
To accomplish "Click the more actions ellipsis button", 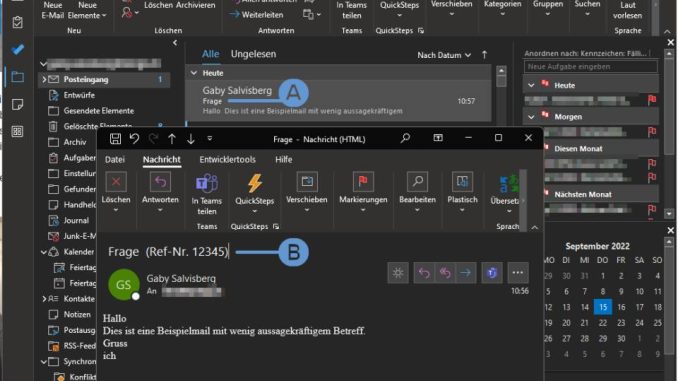I will point(518,273).
